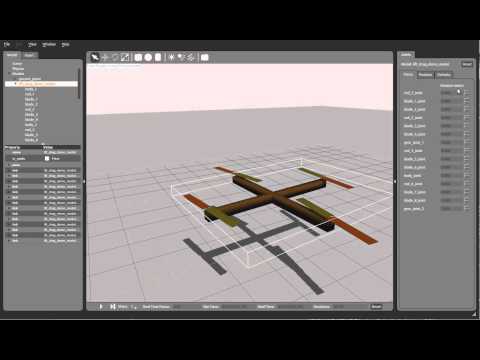Switch to the Velocity tab

click(x=444, y=75)
